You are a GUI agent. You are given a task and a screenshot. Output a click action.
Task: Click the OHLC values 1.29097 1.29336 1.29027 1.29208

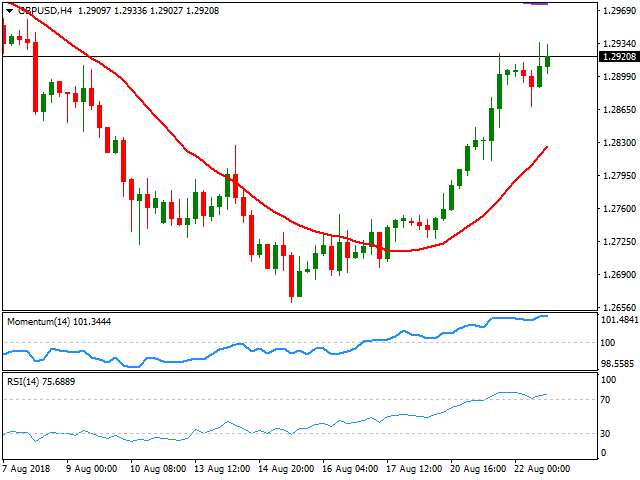coord(149,11)
